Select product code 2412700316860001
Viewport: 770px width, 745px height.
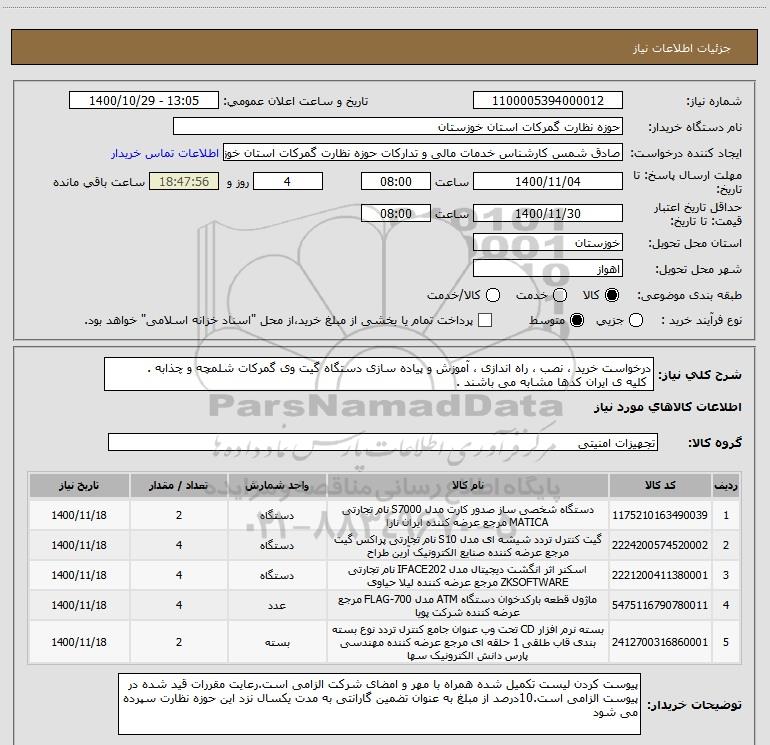[x=660, y=642]
